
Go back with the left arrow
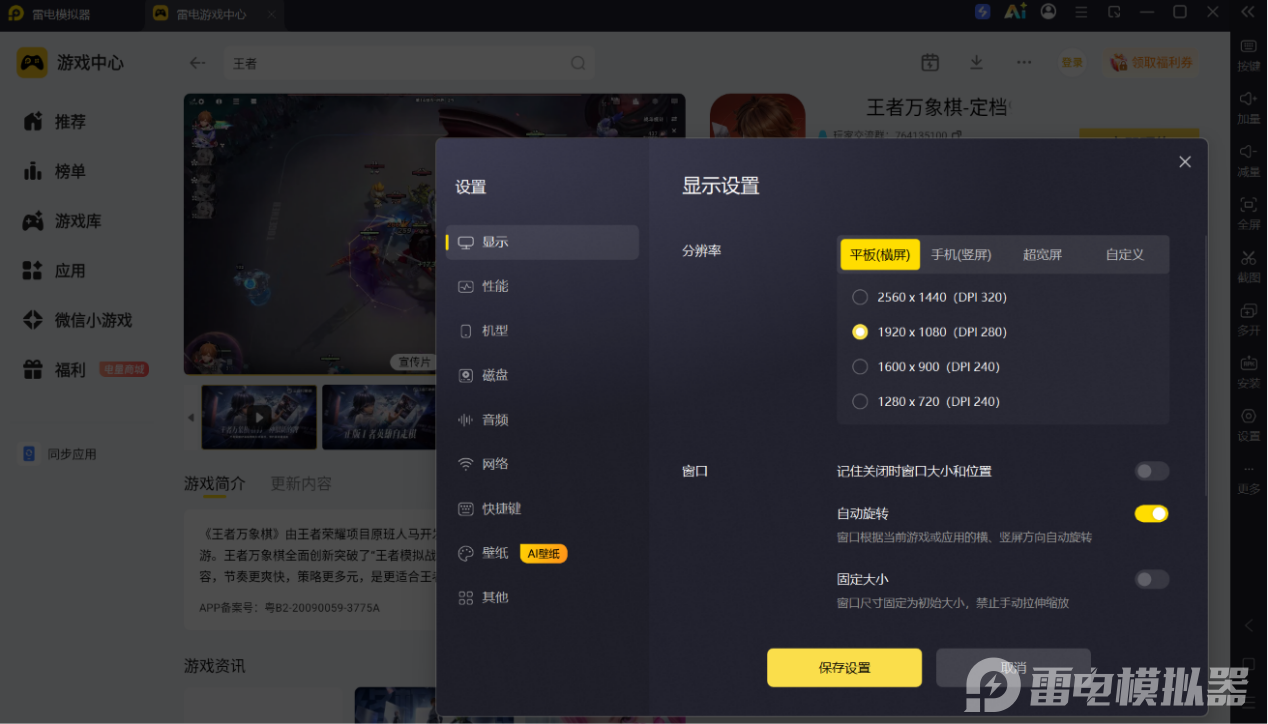pos(198,63)
